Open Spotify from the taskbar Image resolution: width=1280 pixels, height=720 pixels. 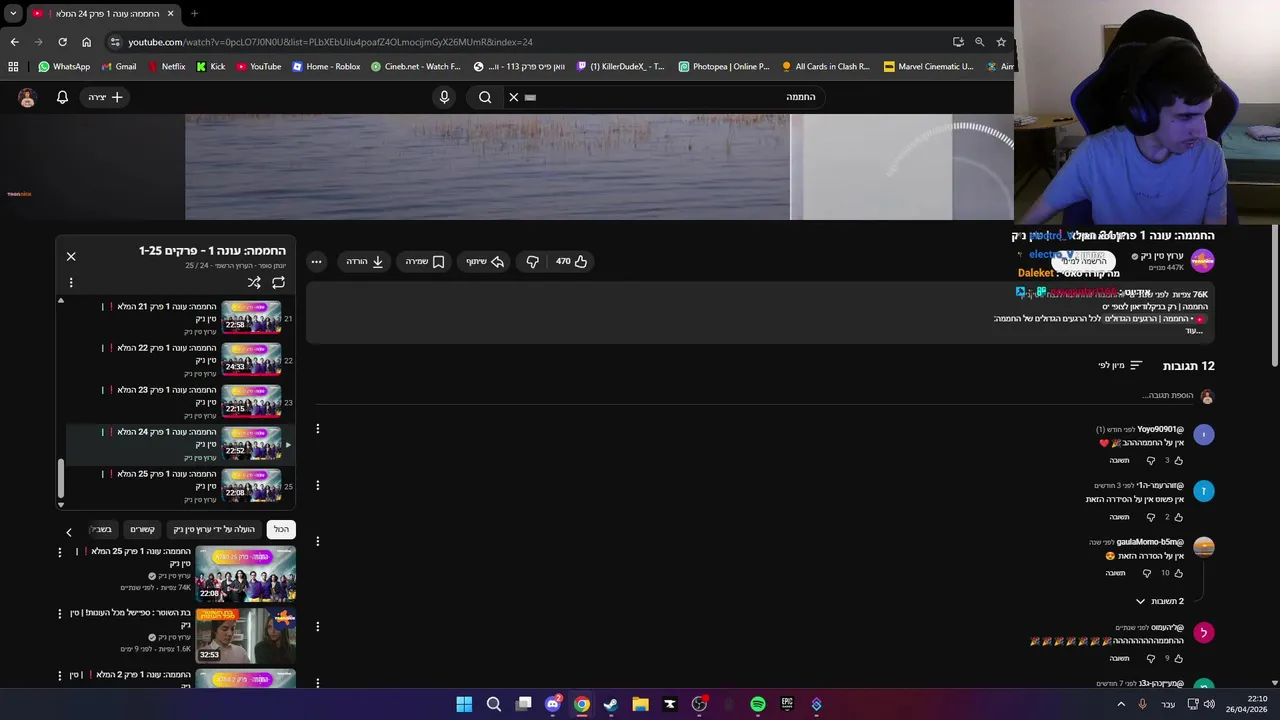[x=758, y=704]
